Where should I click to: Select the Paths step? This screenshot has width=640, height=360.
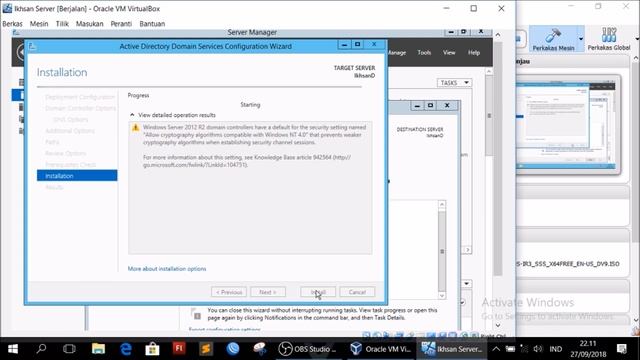pyautogui.click(x=52, y=142)
